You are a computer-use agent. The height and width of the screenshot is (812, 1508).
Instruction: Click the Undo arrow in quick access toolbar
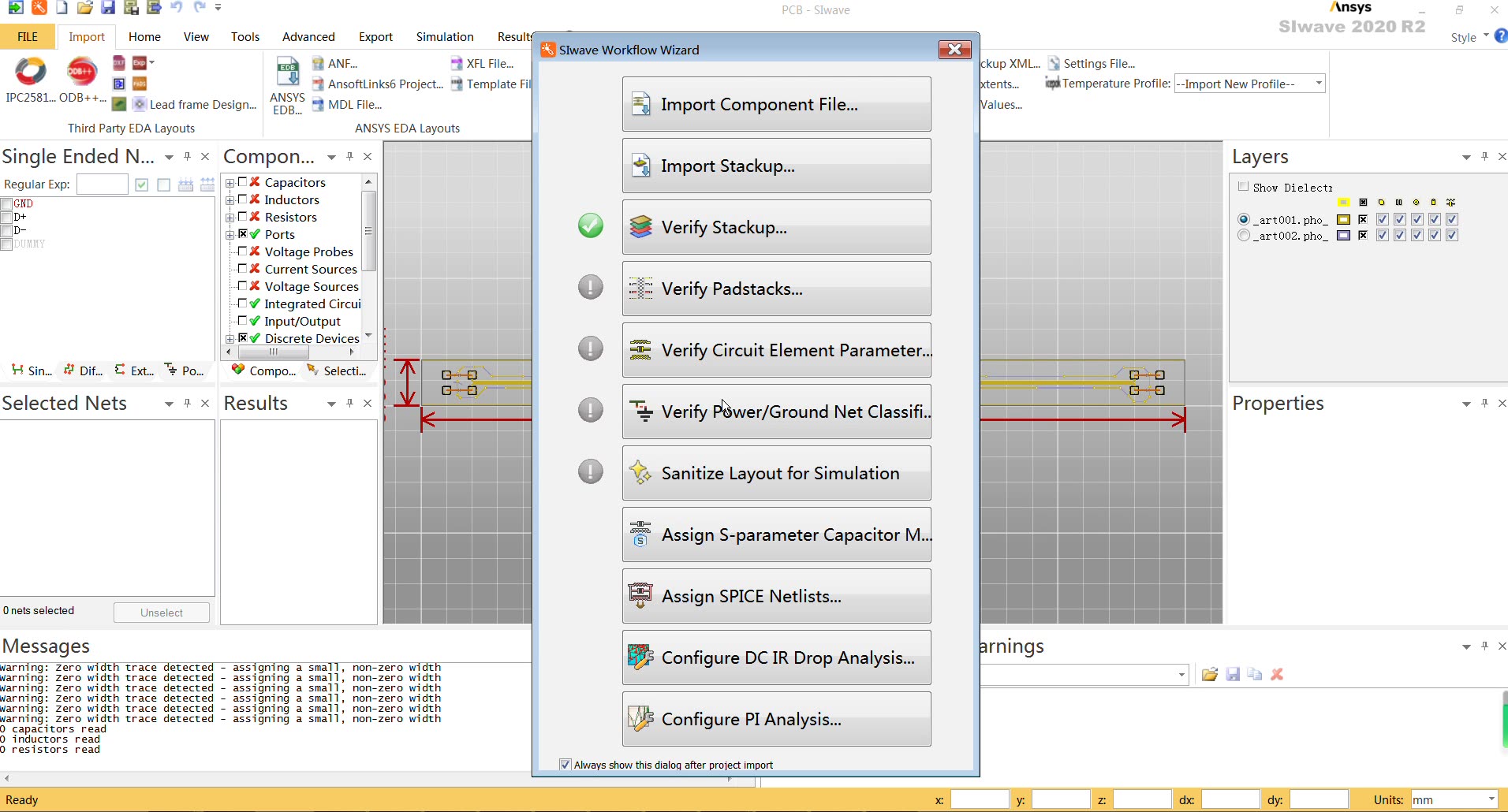177,7
